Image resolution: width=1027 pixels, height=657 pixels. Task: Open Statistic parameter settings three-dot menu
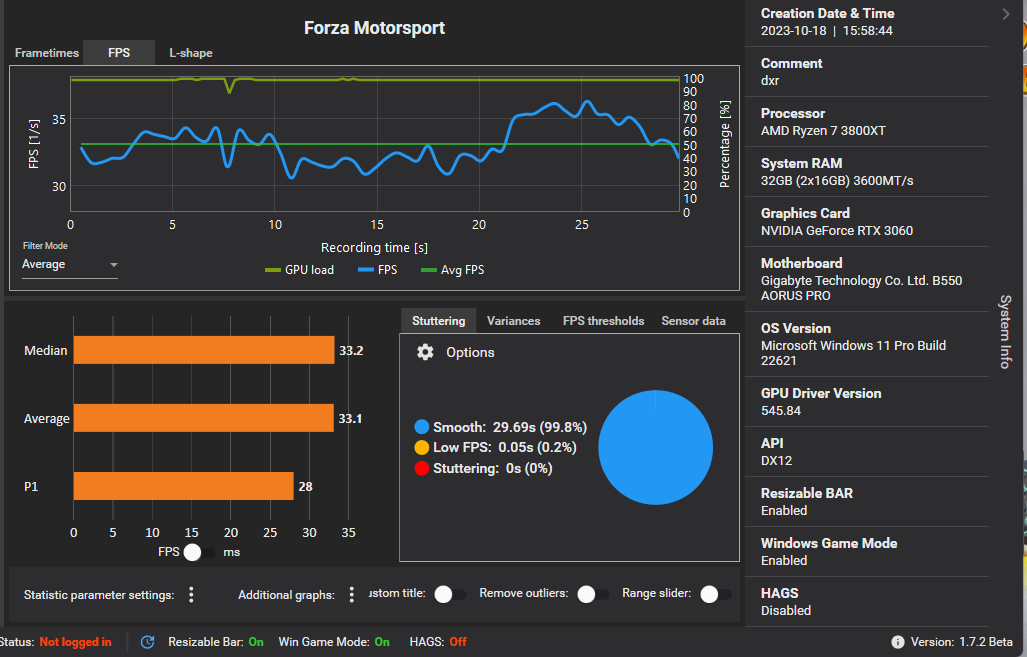(191, 595)
